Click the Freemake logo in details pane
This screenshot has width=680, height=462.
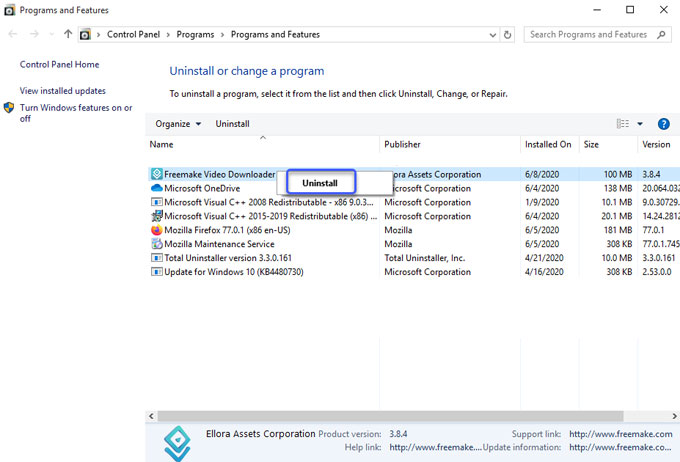[177, 443]
